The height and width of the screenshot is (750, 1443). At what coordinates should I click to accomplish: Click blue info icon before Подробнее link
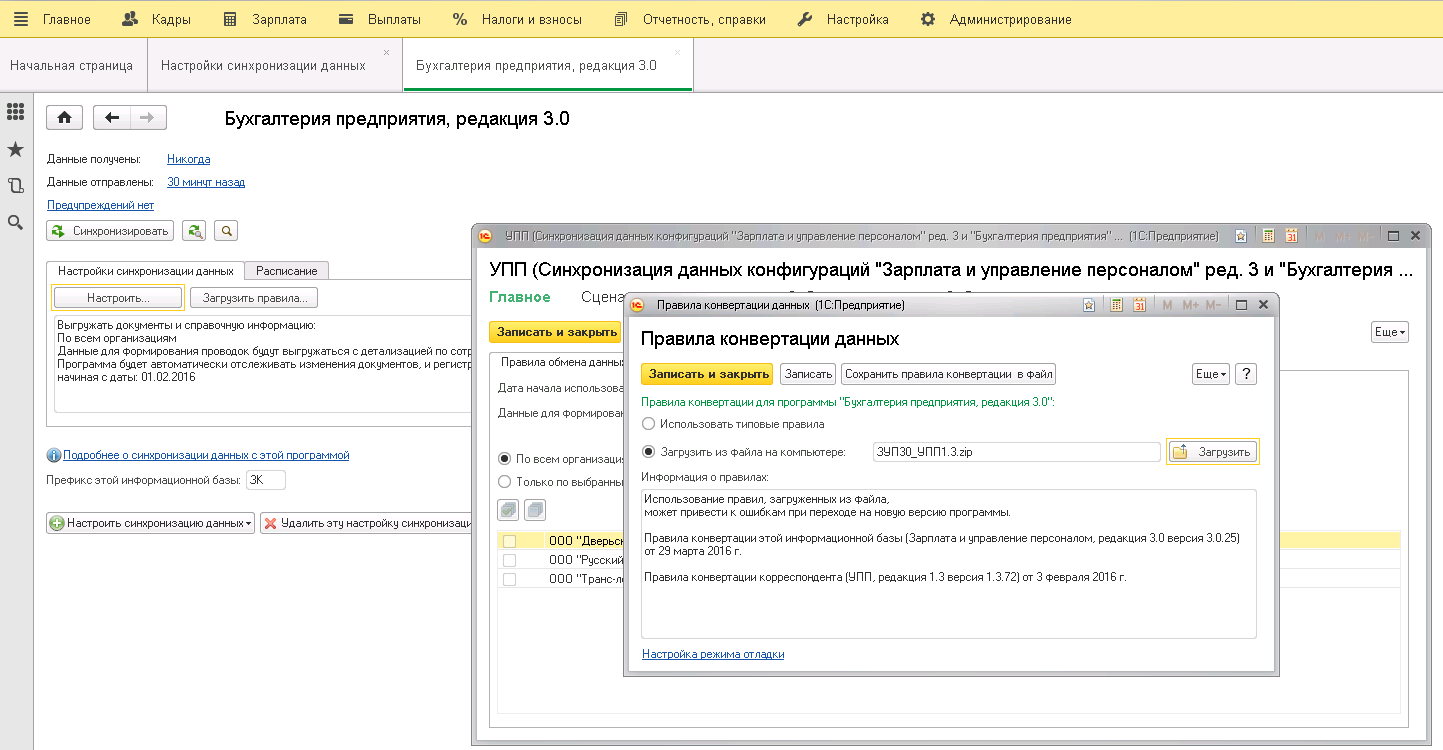(x=54, y=455)
